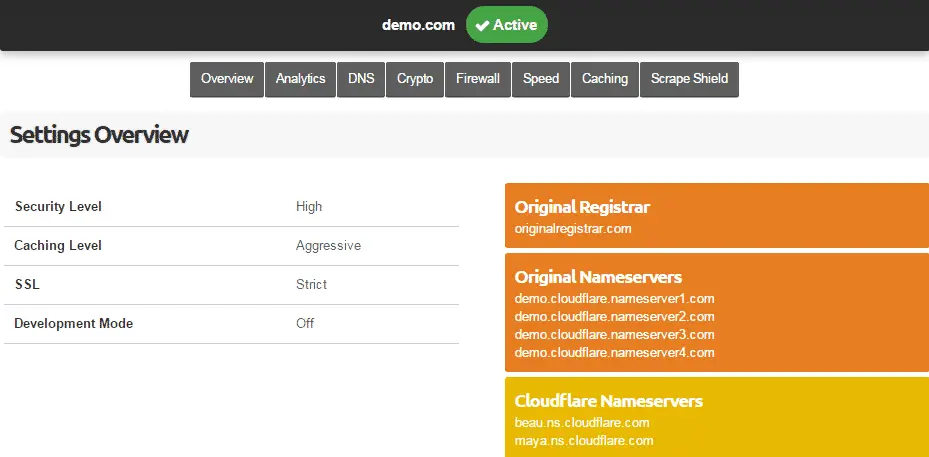This screenshot has width=929, height=457.
Task: Click the High security level value
Action: point(309,206)
